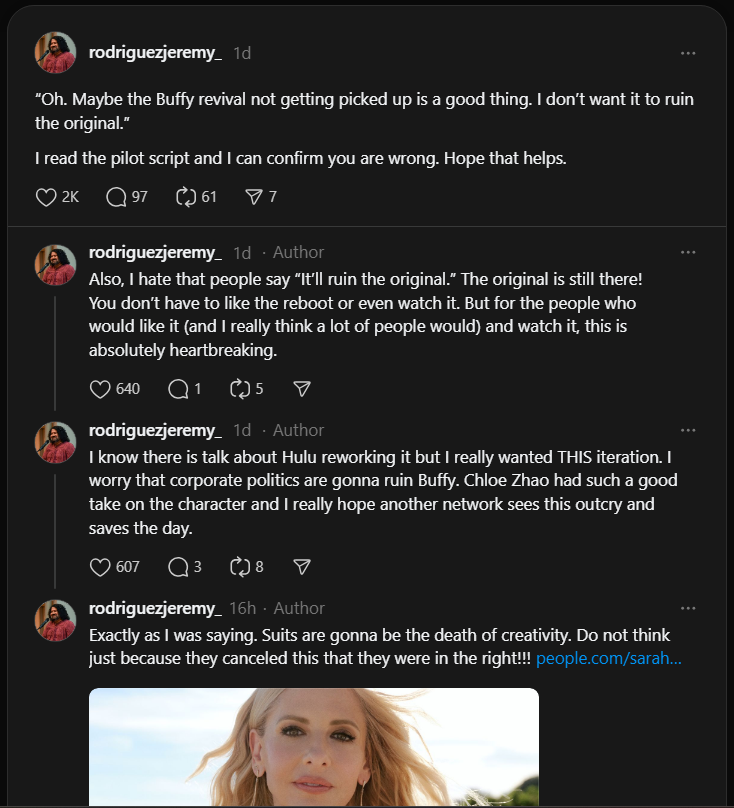Like the reply with 607 likes
734x808 pixels.
100,567
